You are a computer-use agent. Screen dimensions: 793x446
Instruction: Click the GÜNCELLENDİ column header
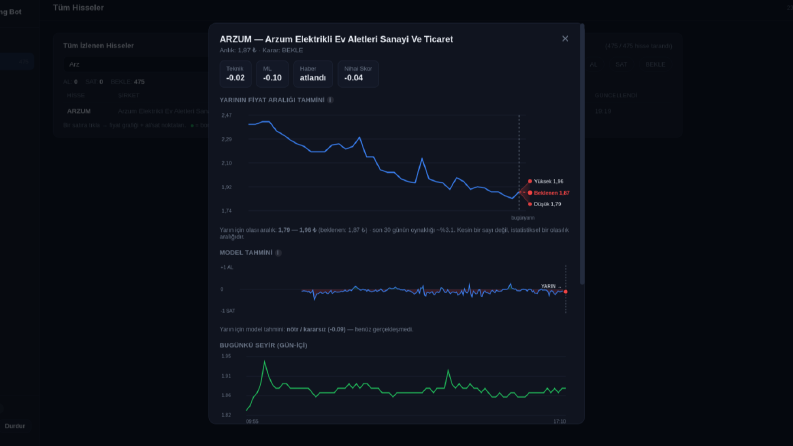pos(615,96)
